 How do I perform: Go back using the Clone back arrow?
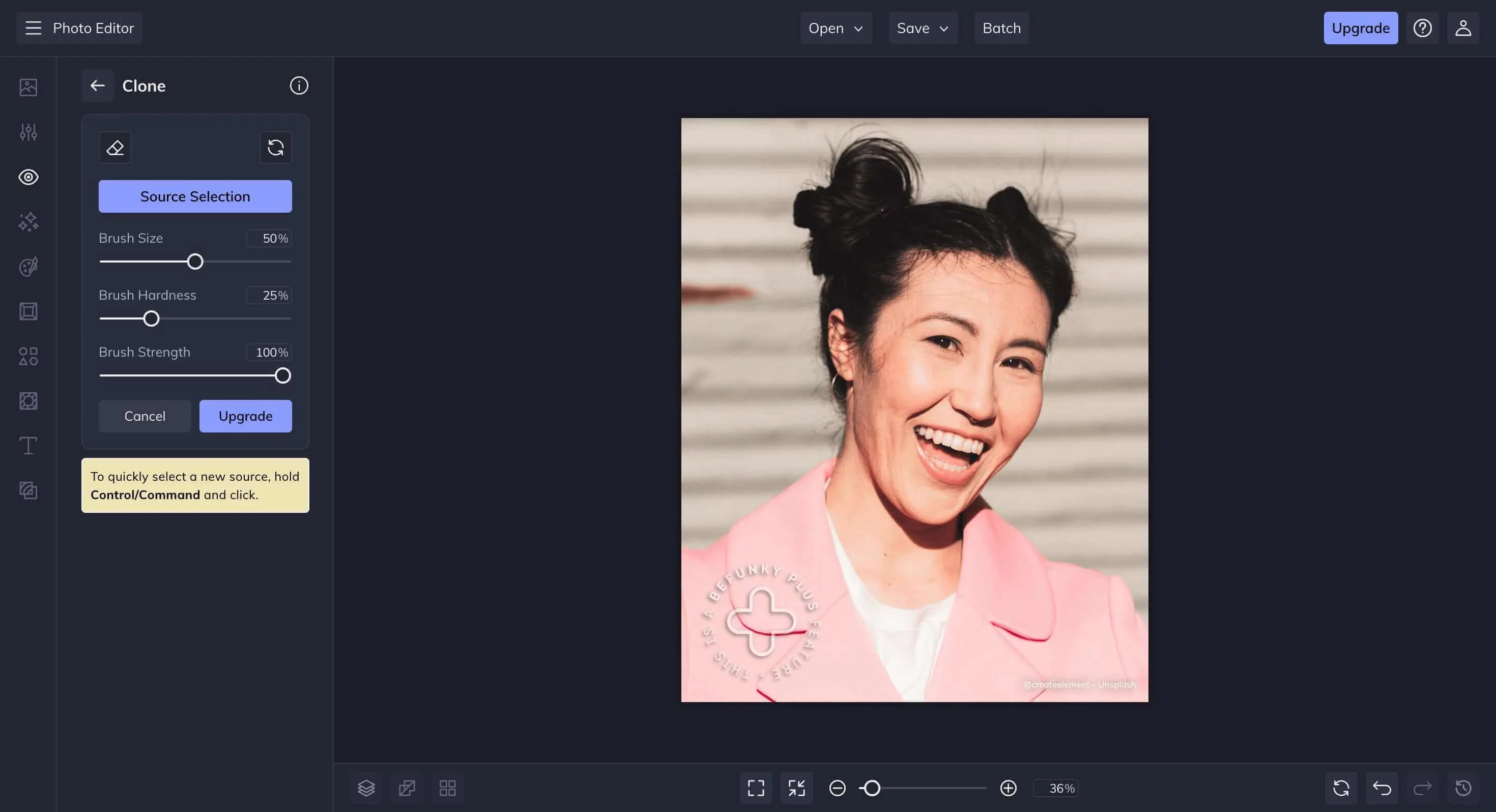[98, 86]
